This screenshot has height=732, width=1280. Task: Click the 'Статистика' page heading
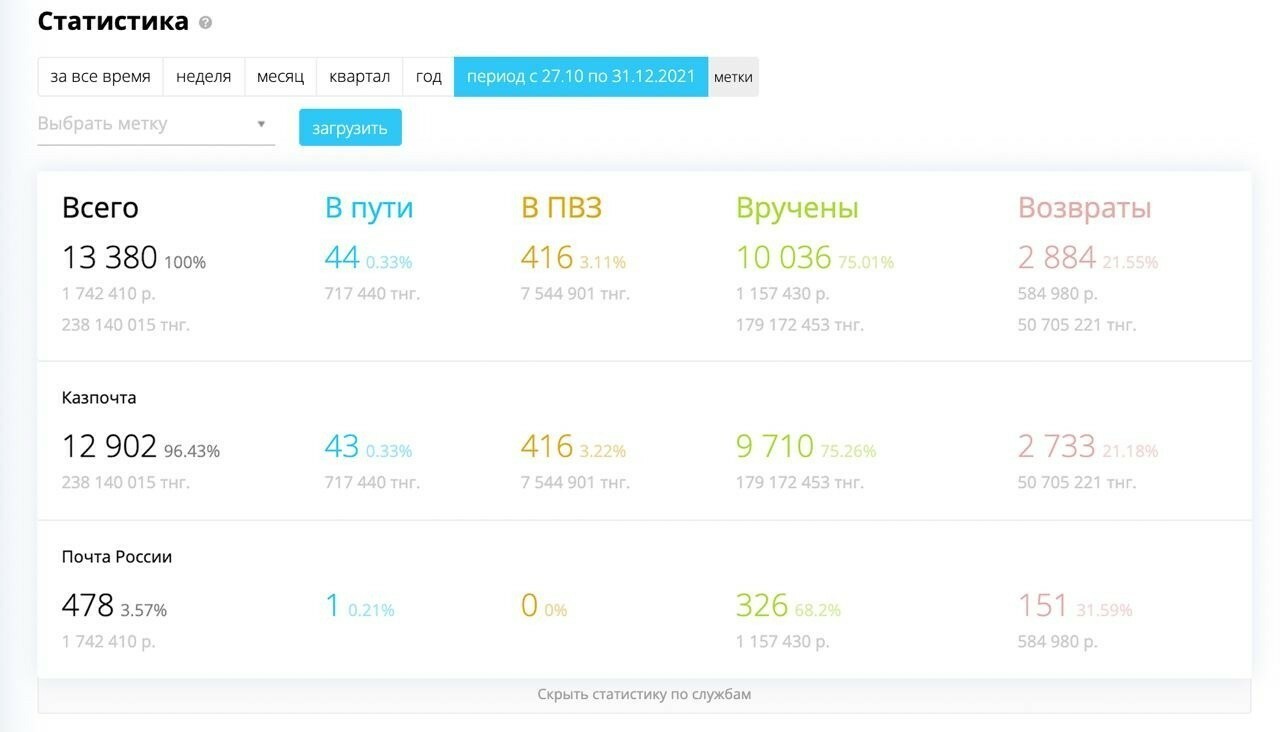[113, 21]
